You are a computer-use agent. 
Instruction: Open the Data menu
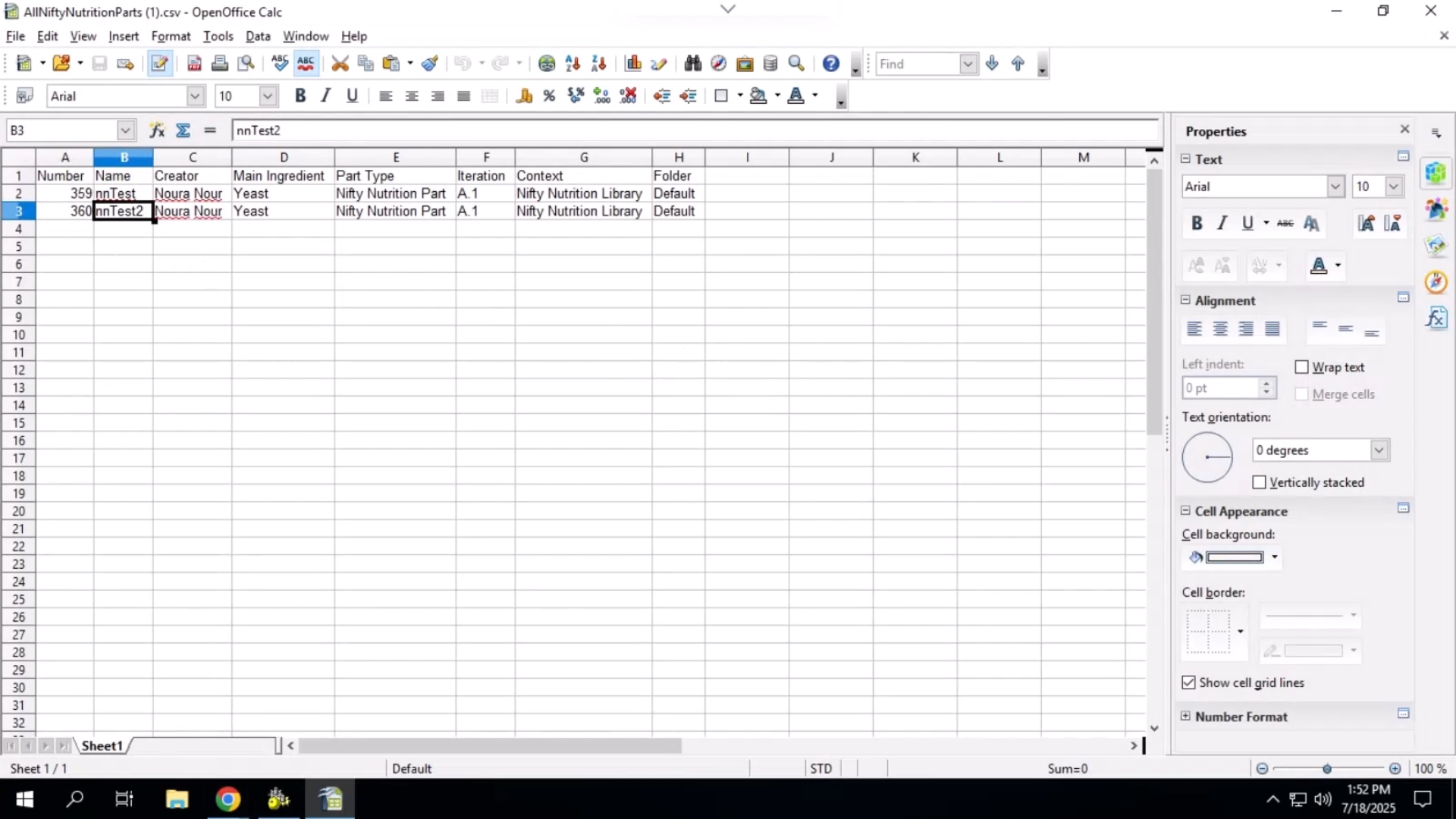tap(258, 36)
